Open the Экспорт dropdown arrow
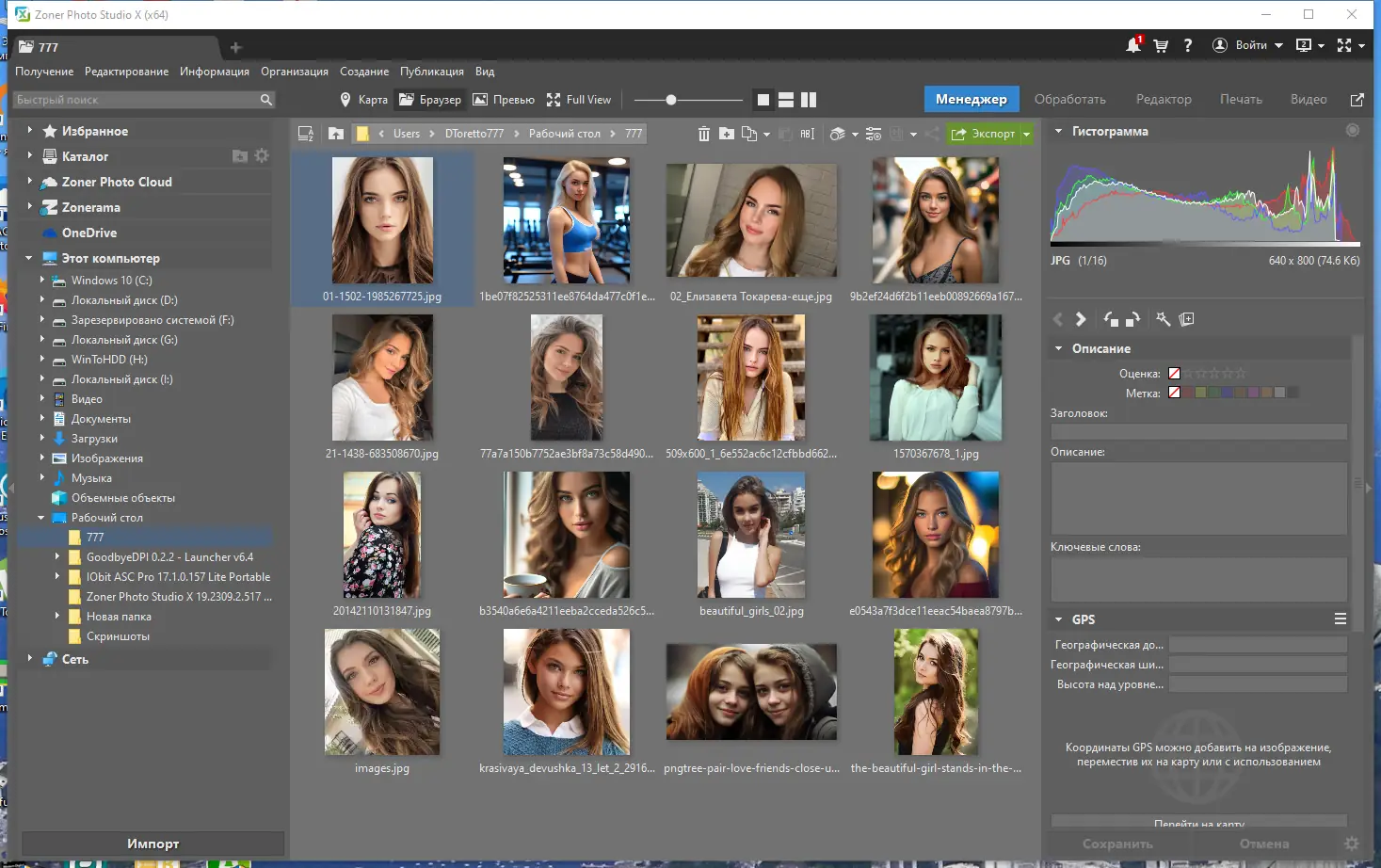The image size is (1381, 868). coord(1027,134)
